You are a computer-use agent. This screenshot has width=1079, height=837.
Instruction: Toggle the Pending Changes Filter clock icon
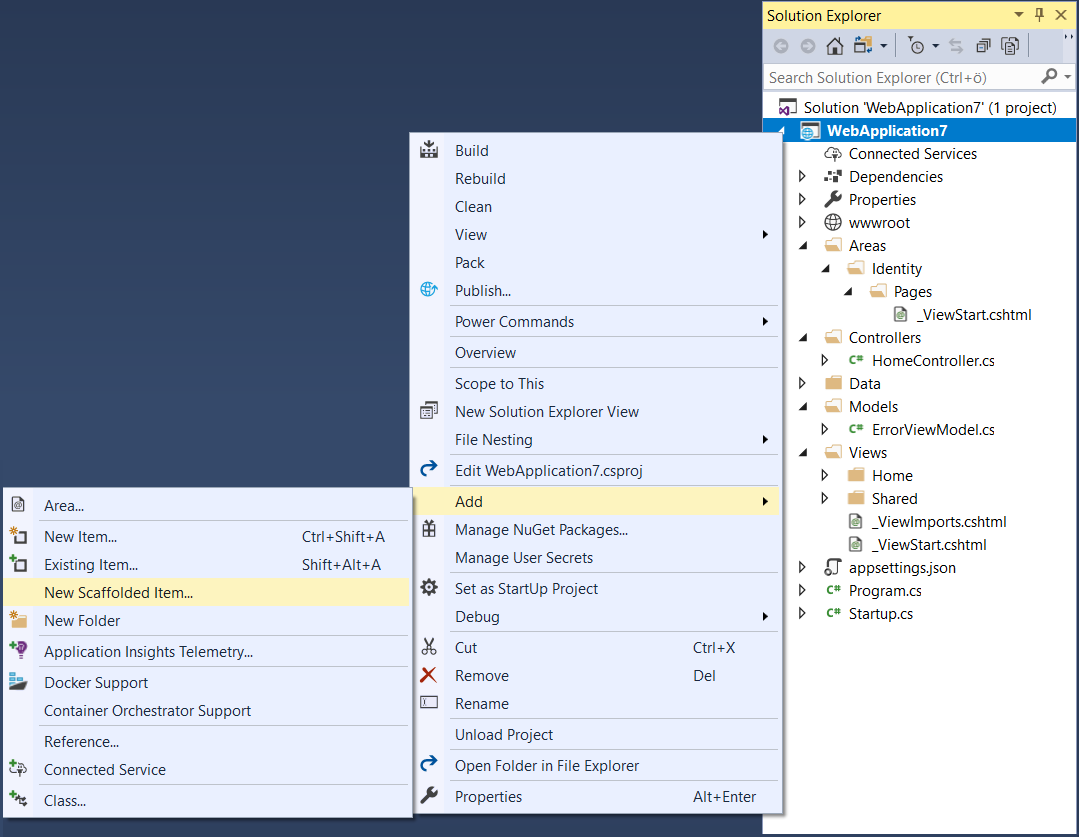tap(916, 45)
